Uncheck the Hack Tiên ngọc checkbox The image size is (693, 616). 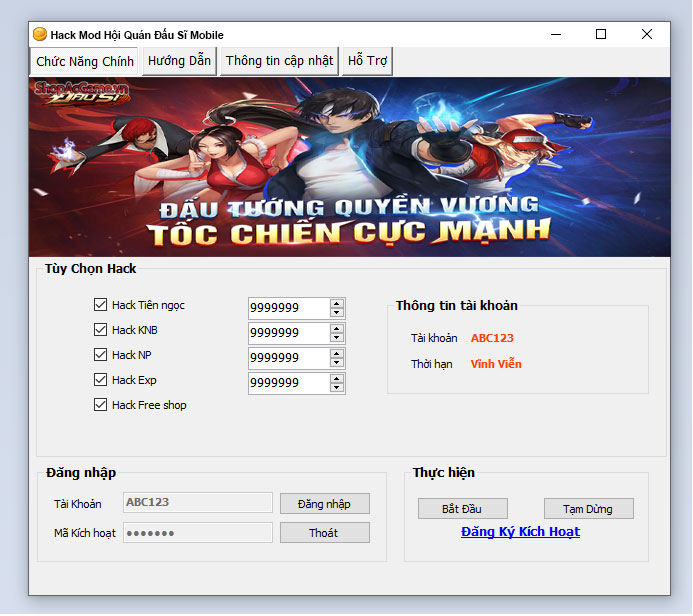[x=100, y=304]
